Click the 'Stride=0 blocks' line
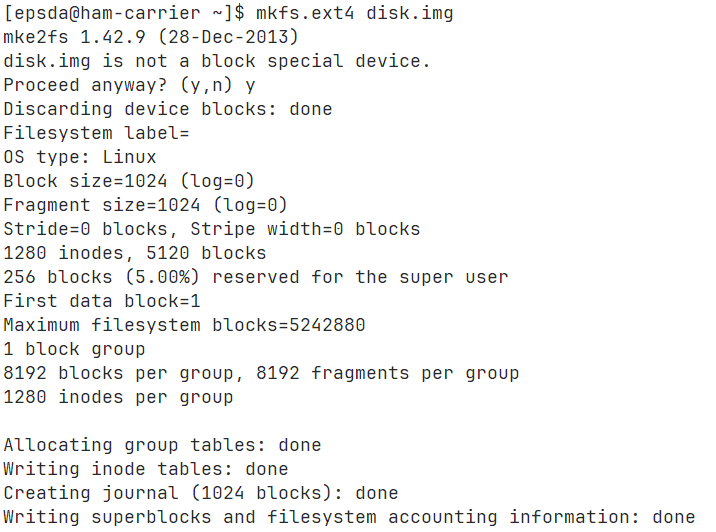 (211, 229)
